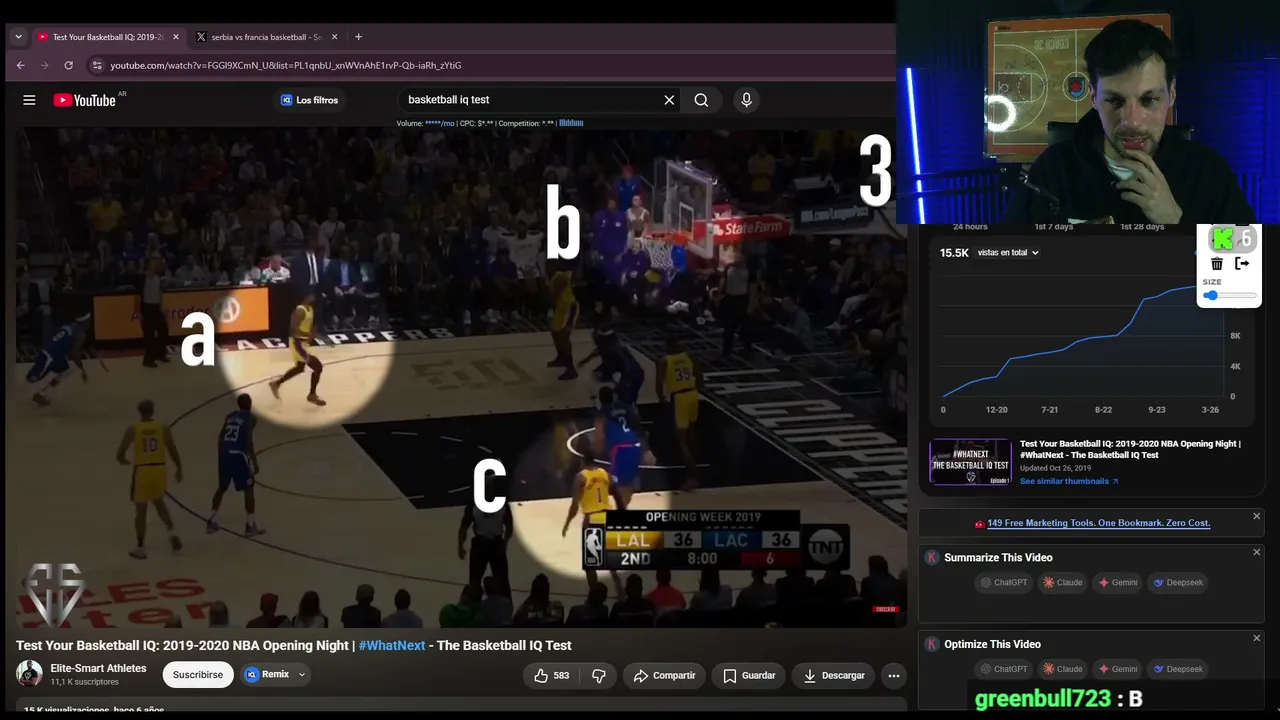Clear the search box with the X
The width and height of the screenshot is (1280, 720).
pyautogui.click(x=669, y=100)
